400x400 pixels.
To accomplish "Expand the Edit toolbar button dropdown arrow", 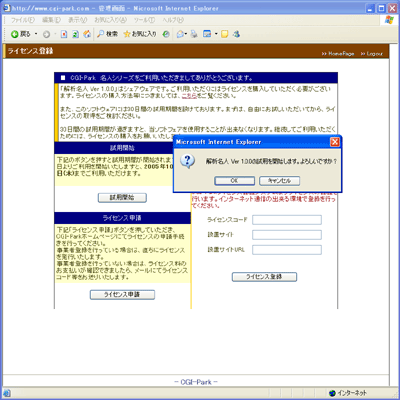I will coord(216,34).
